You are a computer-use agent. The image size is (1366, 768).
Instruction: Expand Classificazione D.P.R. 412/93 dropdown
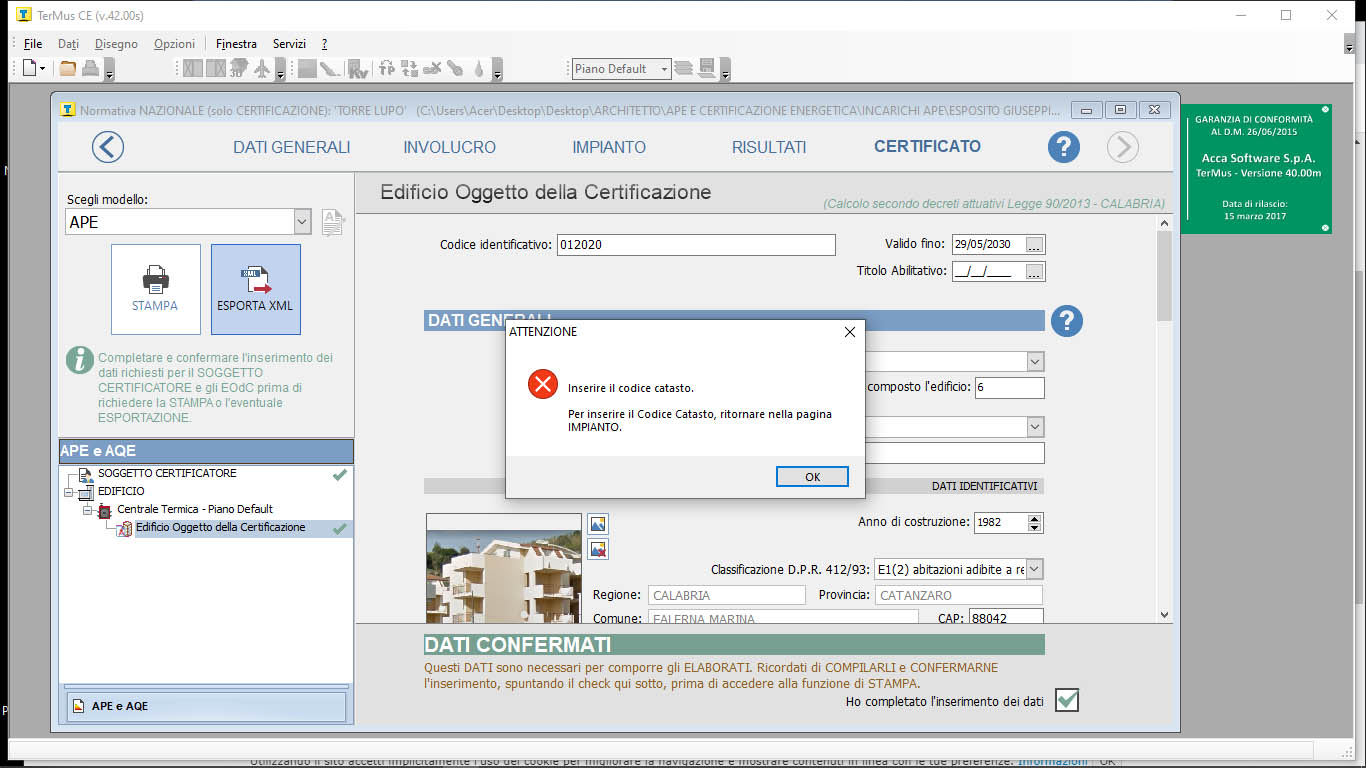tap(1034, 569)
